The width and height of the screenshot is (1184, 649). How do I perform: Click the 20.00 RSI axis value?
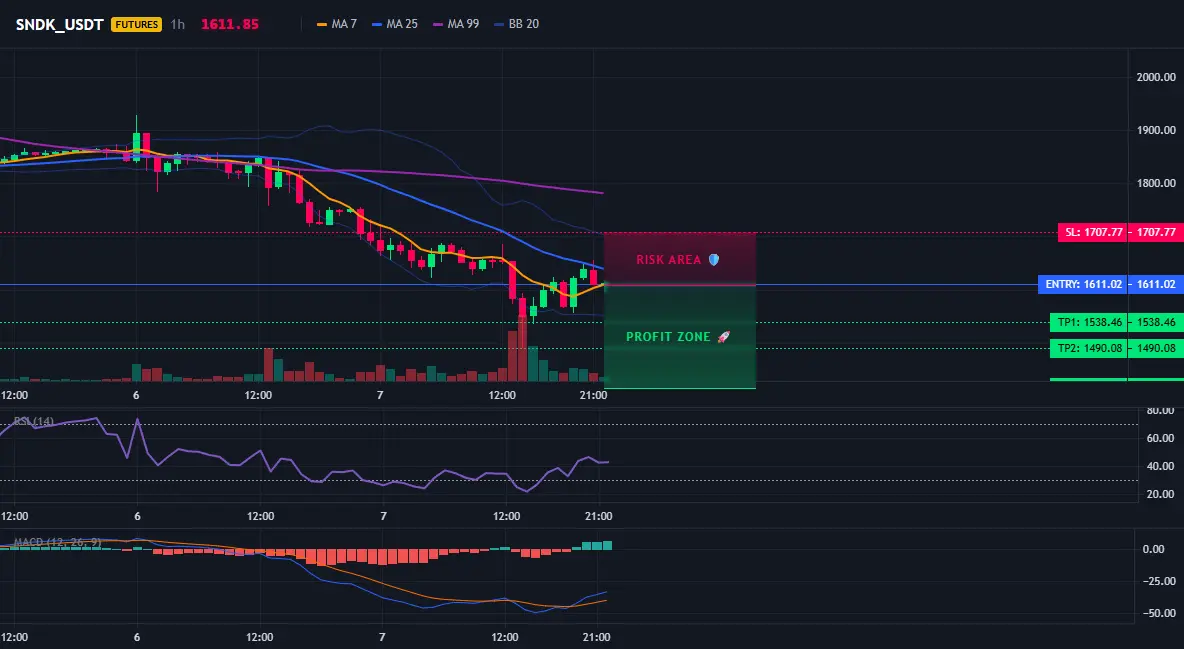pos(1161,494)
